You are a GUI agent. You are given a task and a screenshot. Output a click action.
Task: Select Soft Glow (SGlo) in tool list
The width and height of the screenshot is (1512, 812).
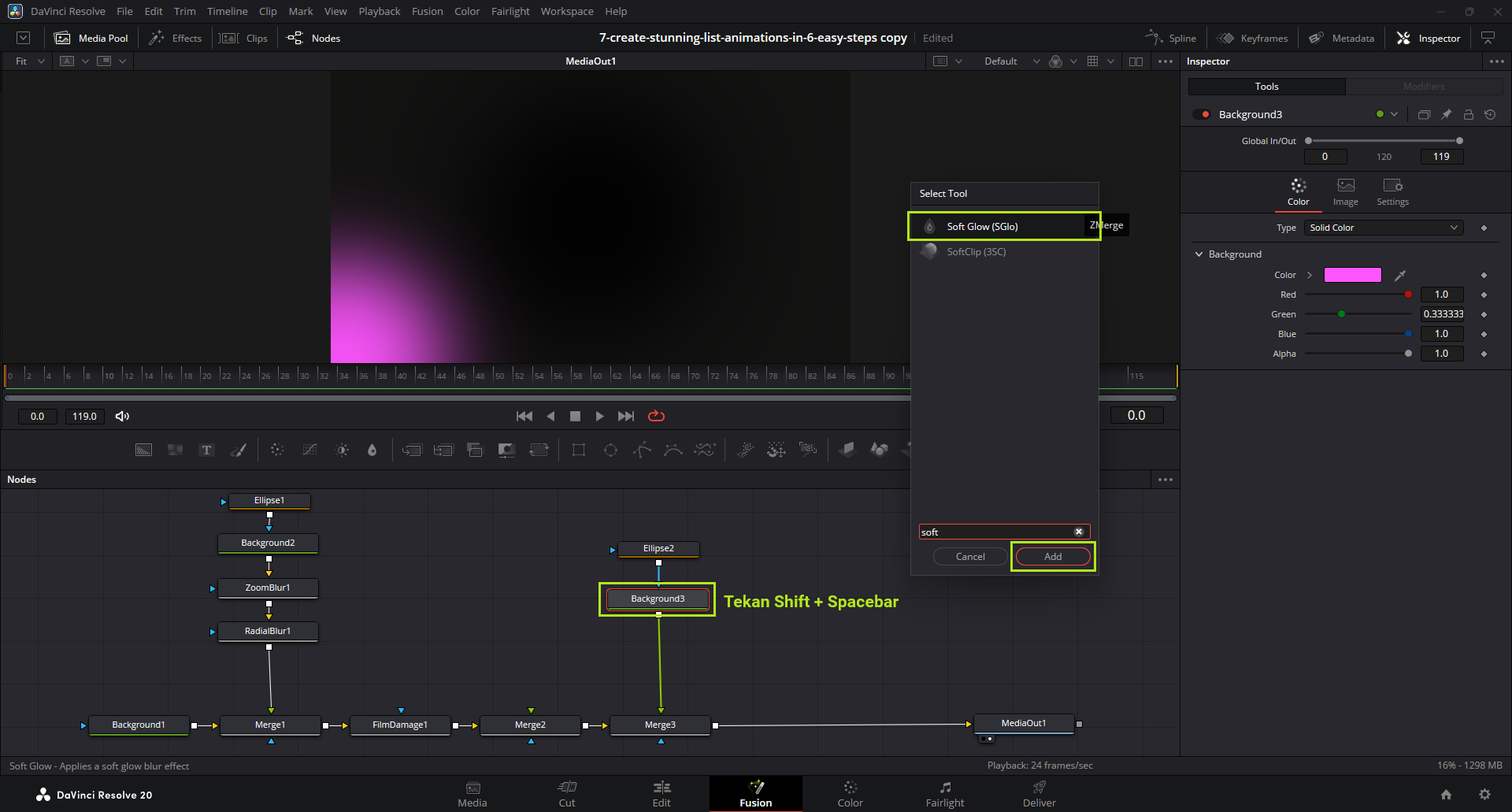[x=982, y=226]
